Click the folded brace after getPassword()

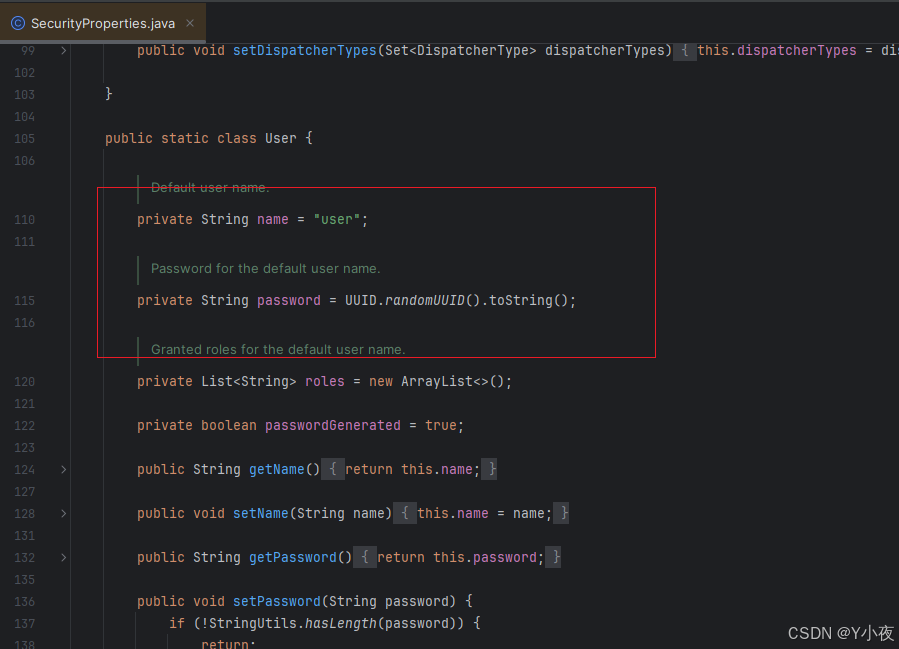click(365, 557)
